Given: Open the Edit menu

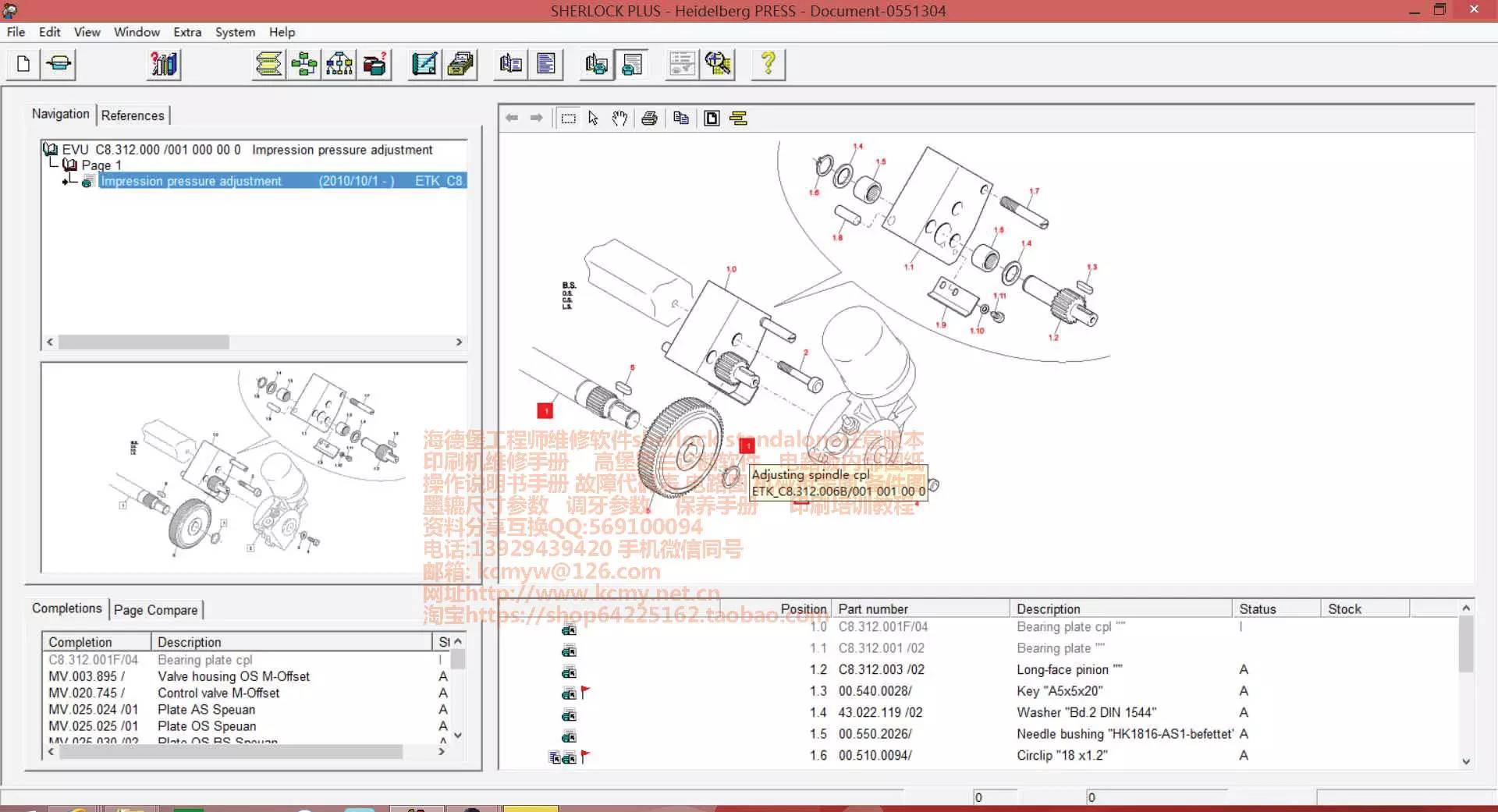Looking at the screenshot, I should 49,32.
